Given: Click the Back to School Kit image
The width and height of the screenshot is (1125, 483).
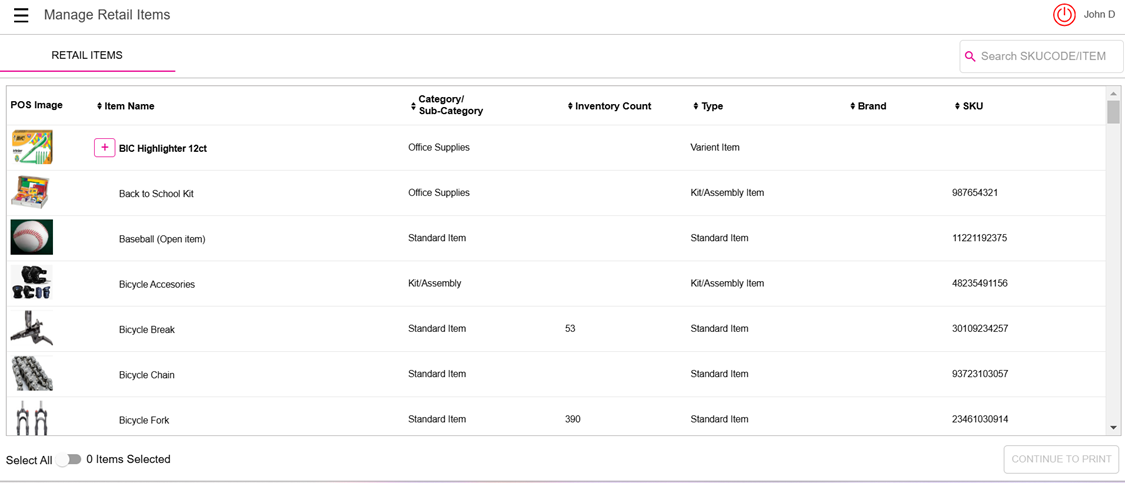Looking at the screenshot, I should 31,192.
